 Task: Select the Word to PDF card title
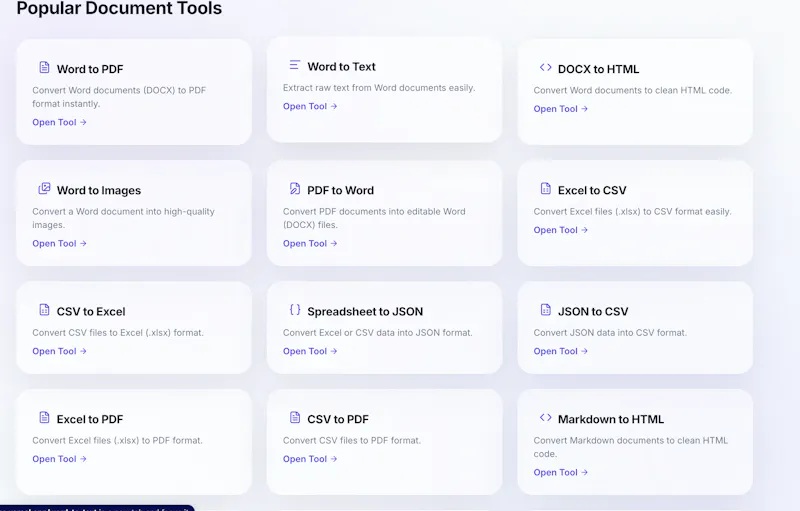(90, 69)
